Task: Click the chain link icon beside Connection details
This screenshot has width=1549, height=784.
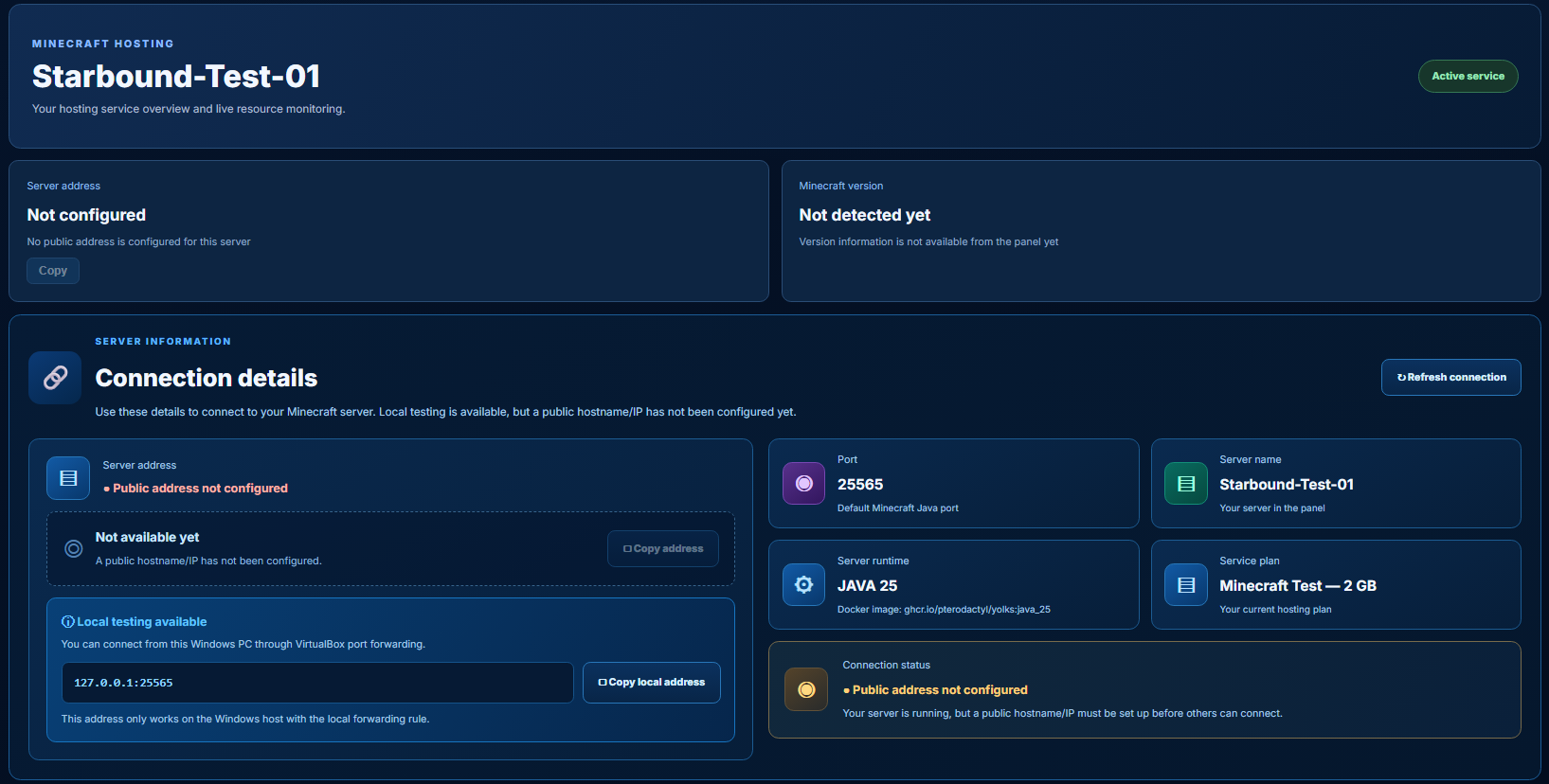Action: pyautogui.click(x=55, y=378)
